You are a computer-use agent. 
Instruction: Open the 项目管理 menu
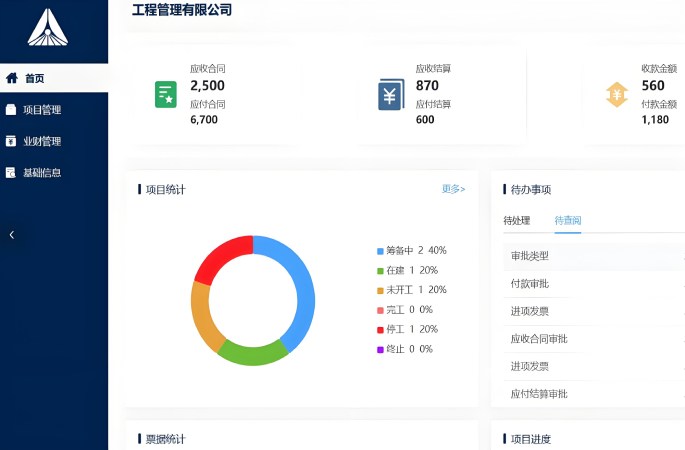(42, 110)
